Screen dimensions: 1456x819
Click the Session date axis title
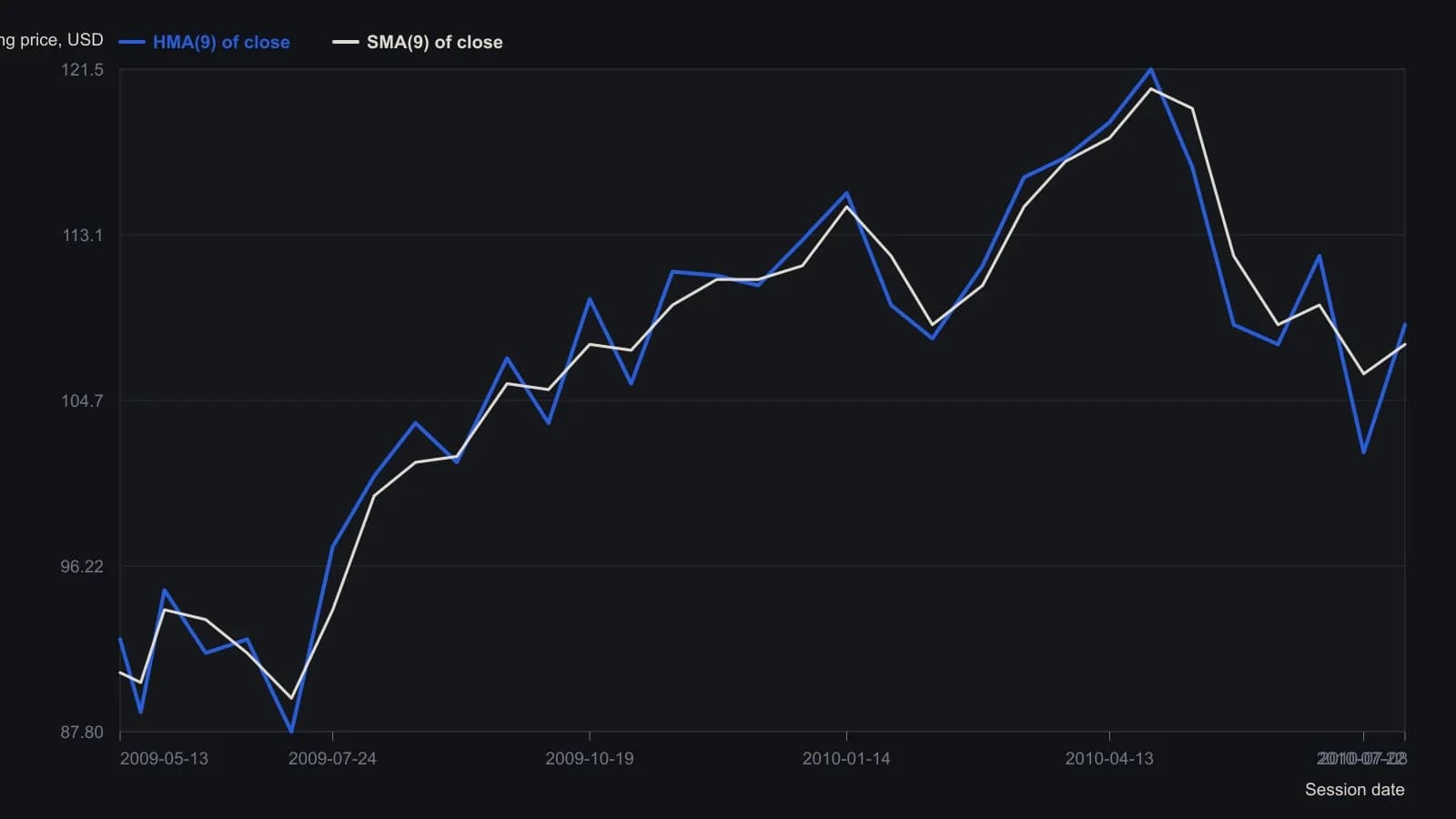point(1355,790)
